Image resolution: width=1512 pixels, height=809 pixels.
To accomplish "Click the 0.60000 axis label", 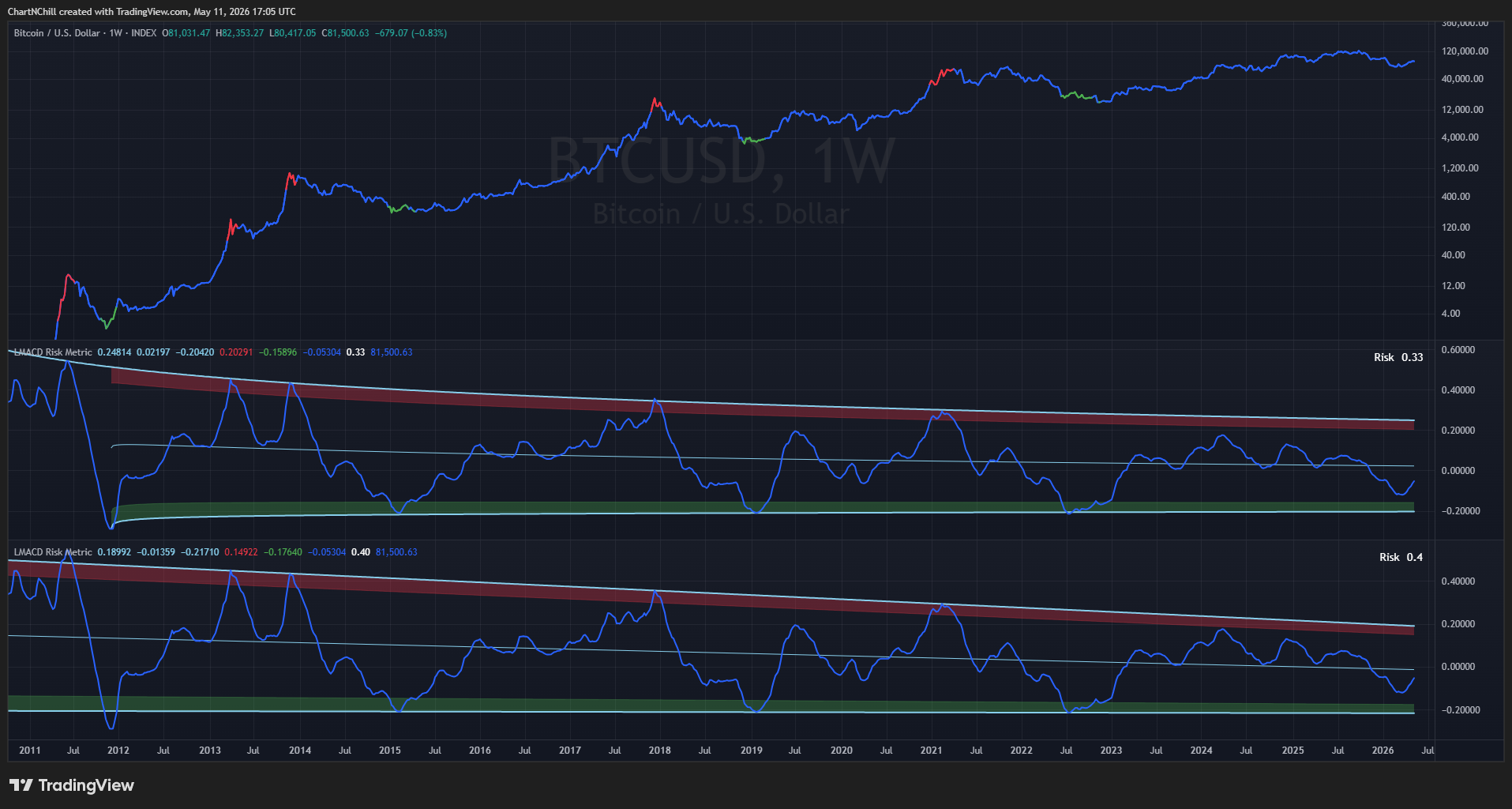I will coord(1458,350).
